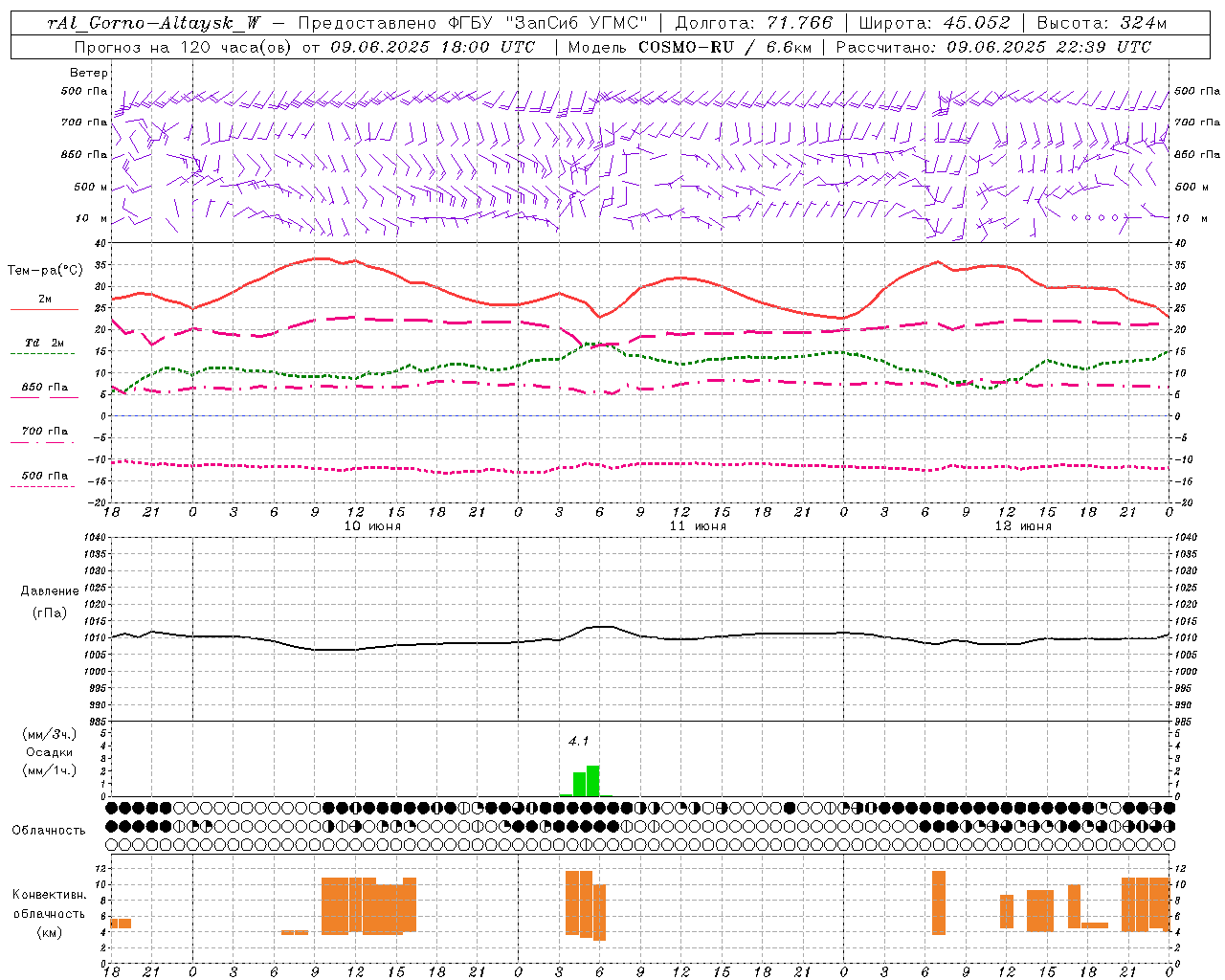The width and height of the screenshot is (1225, 980).
Task: Click the 4.1 precipitation total value
Action: pos(579,741)
